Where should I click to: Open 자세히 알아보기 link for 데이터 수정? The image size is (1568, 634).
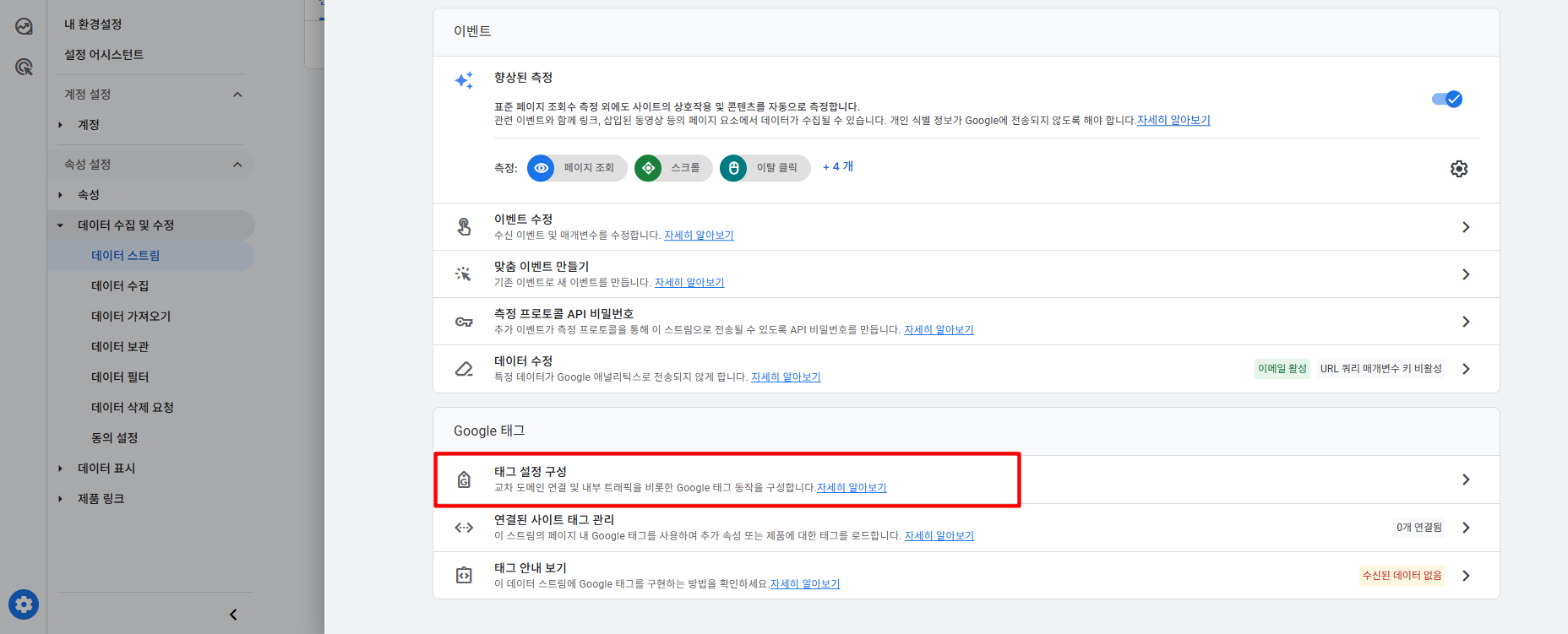point(786,377)
